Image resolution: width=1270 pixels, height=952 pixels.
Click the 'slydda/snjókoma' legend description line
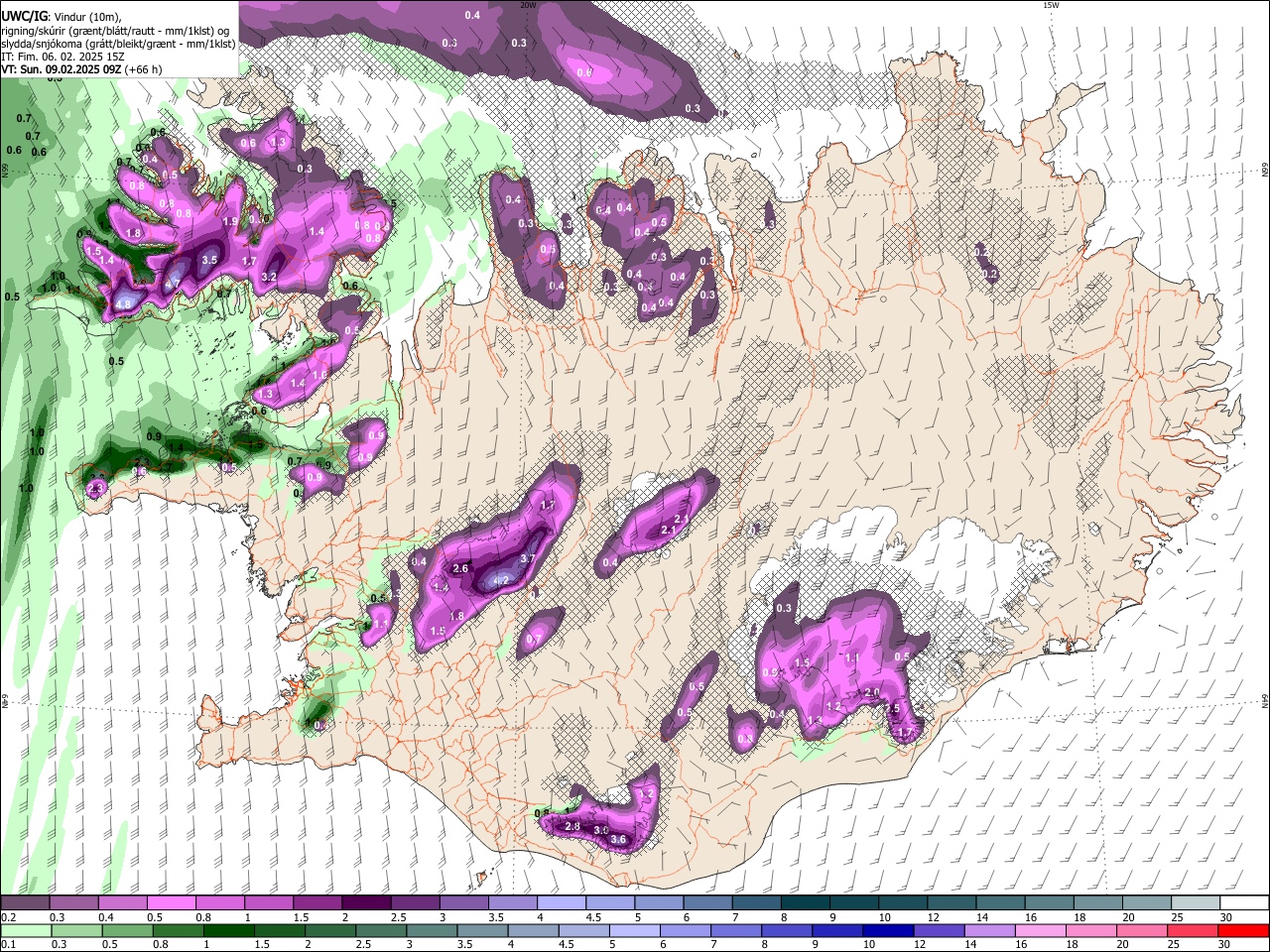point(118,44)
